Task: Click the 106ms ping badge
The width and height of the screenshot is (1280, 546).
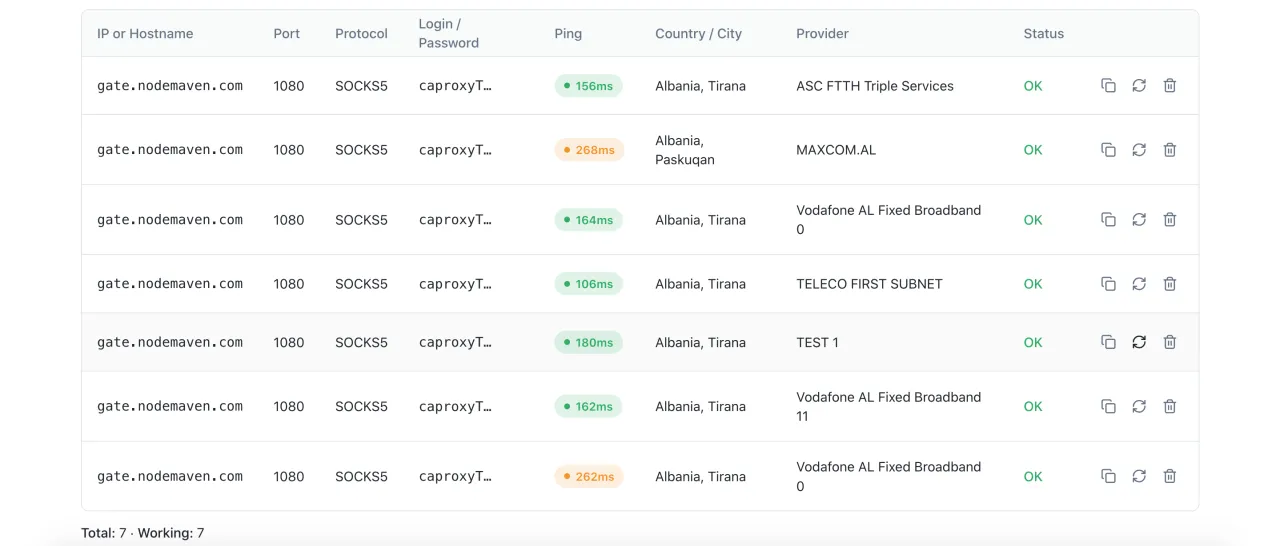Action: 588,284
